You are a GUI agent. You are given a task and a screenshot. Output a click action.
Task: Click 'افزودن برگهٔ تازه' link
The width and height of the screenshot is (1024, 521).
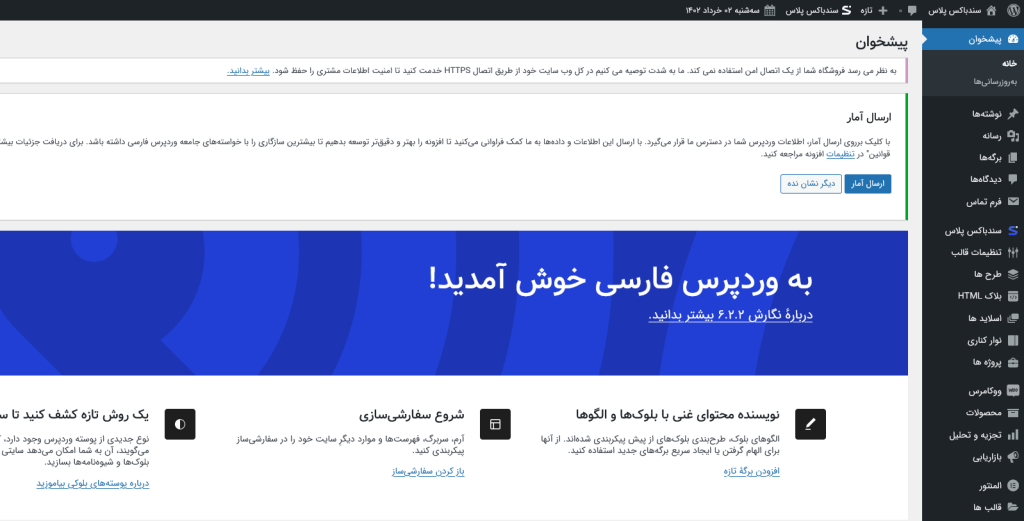pos(752,471)
